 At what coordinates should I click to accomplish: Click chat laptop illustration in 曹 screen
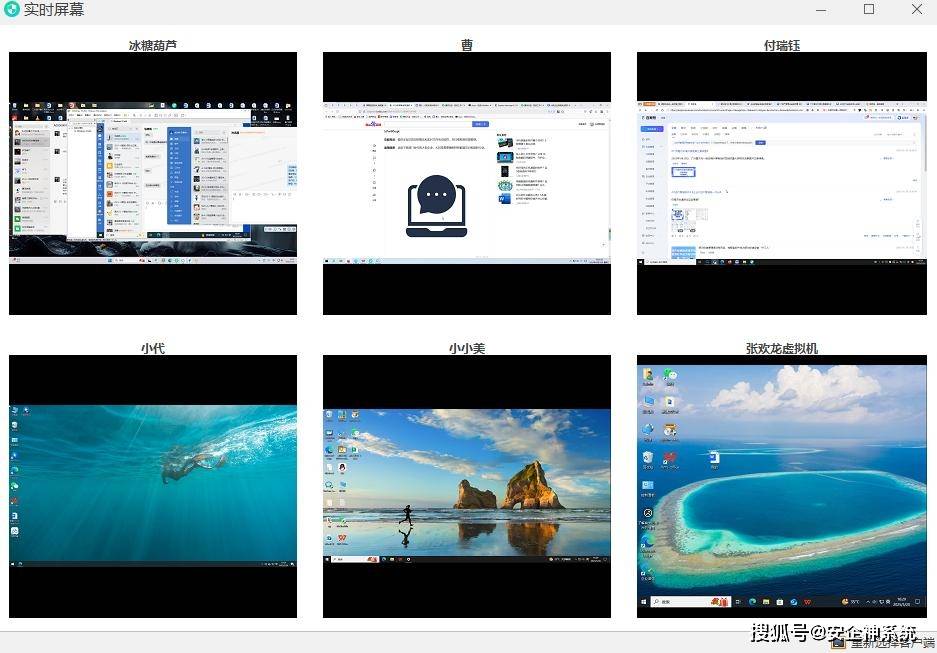[436, 206]
